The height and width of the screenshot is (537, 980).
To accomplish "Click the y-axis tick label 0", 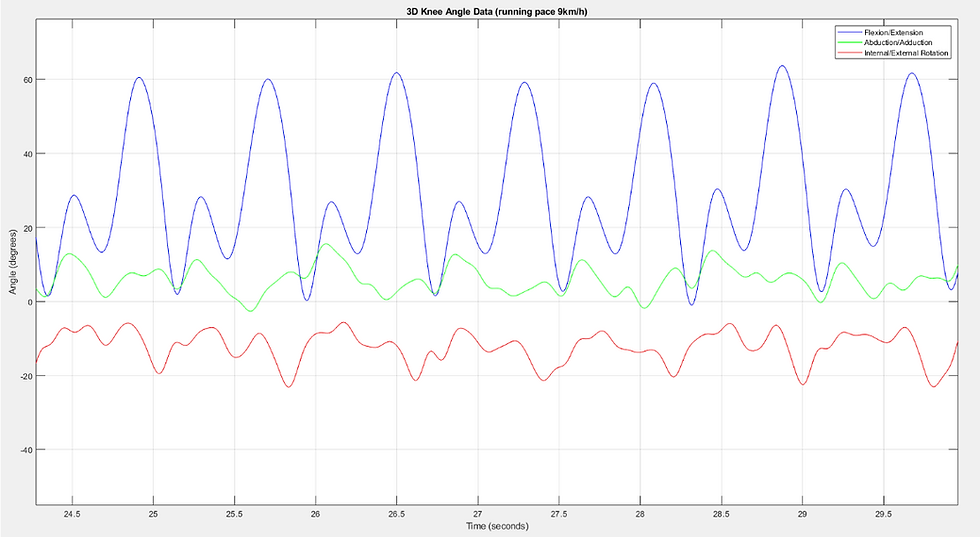I will coord(30,302).
